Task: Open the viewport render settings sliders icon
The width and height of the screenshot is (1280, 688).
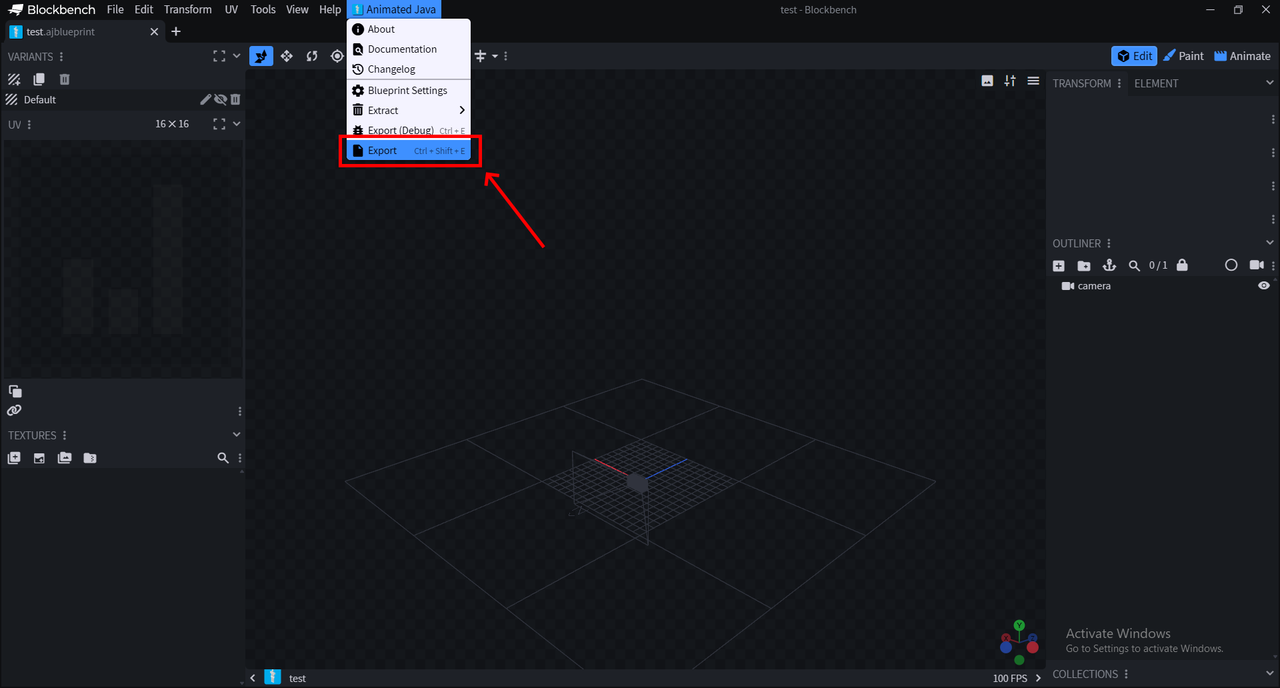Action: 1010,81
